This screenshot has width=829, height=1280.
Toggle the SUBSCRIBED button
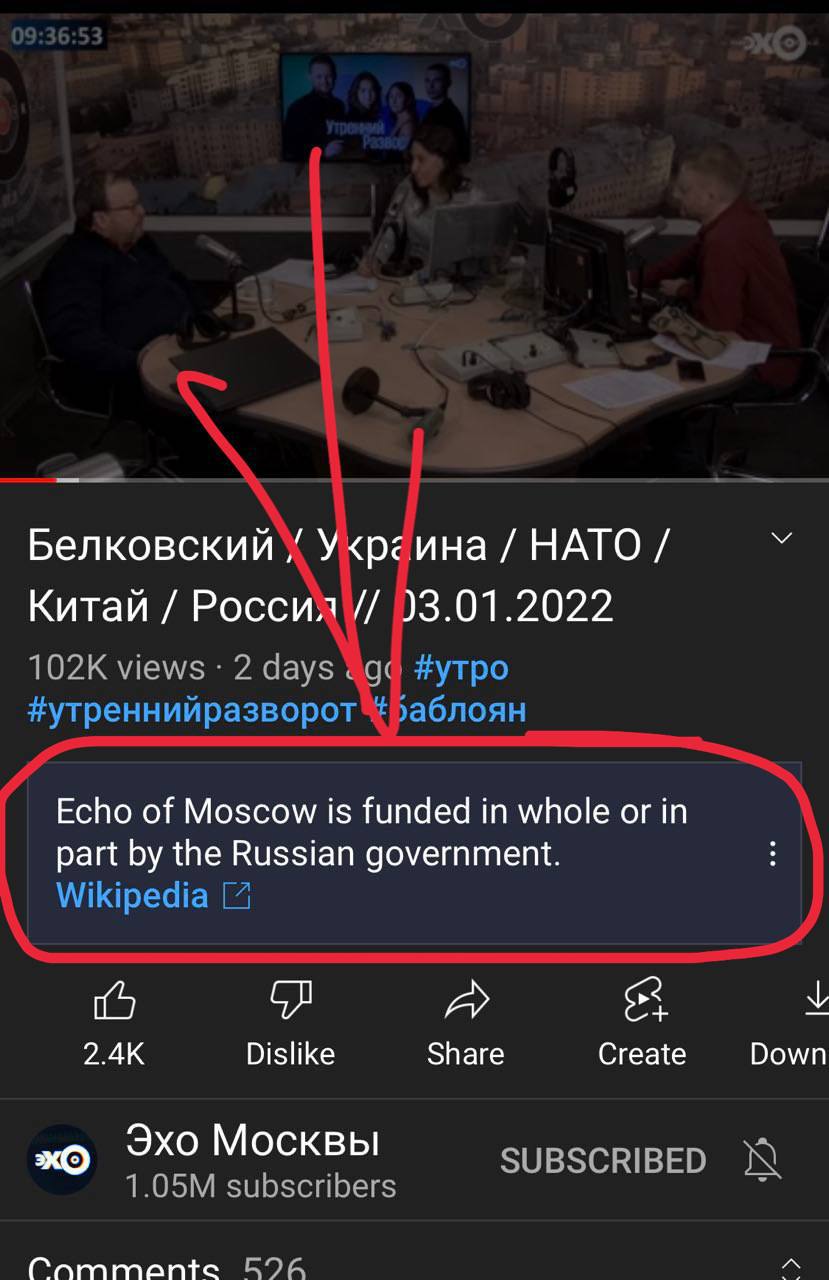pyautogui.click(x=603, y=1161)
